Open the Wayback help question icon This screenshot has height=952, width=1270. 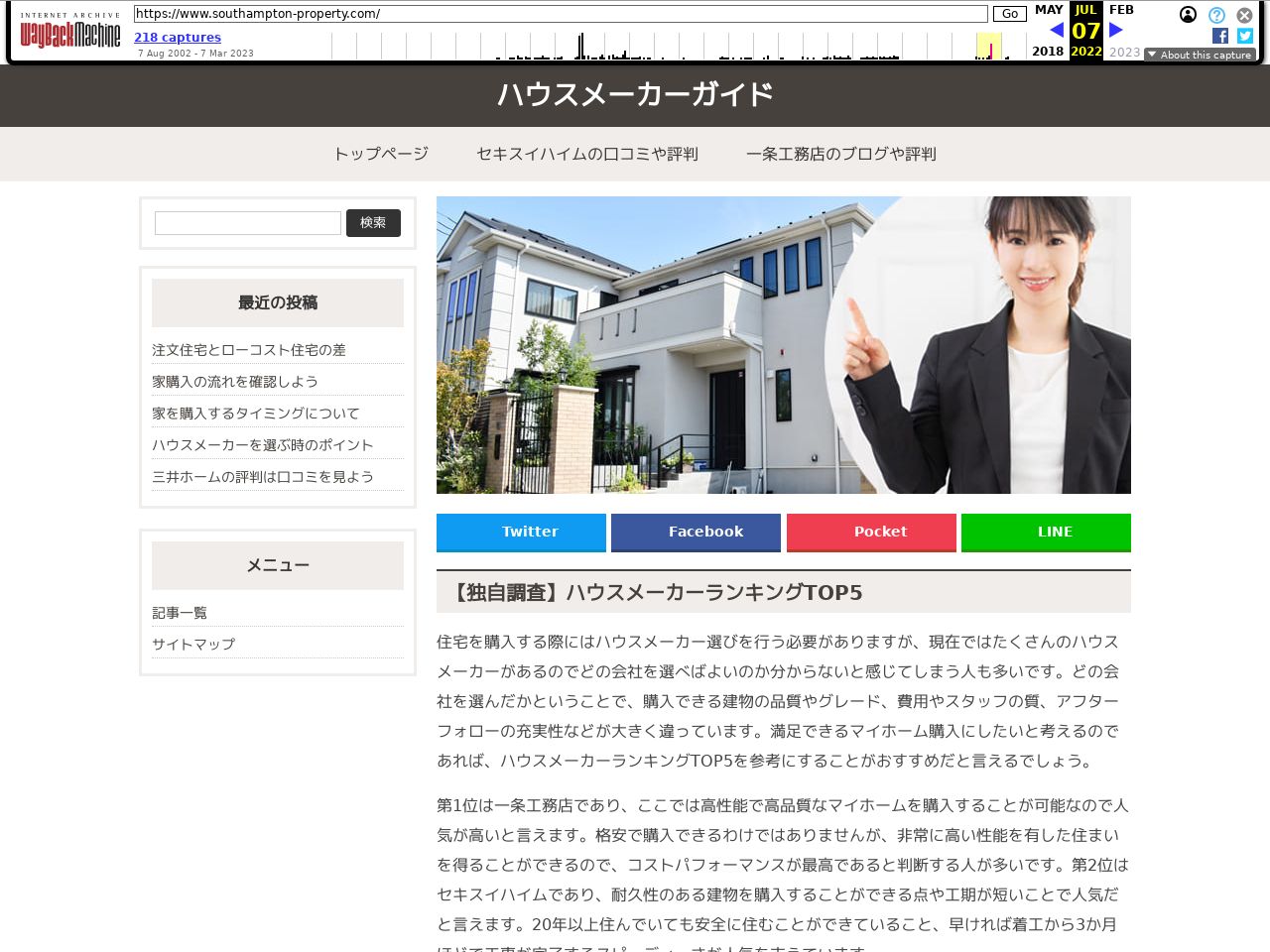point(1216,15)
